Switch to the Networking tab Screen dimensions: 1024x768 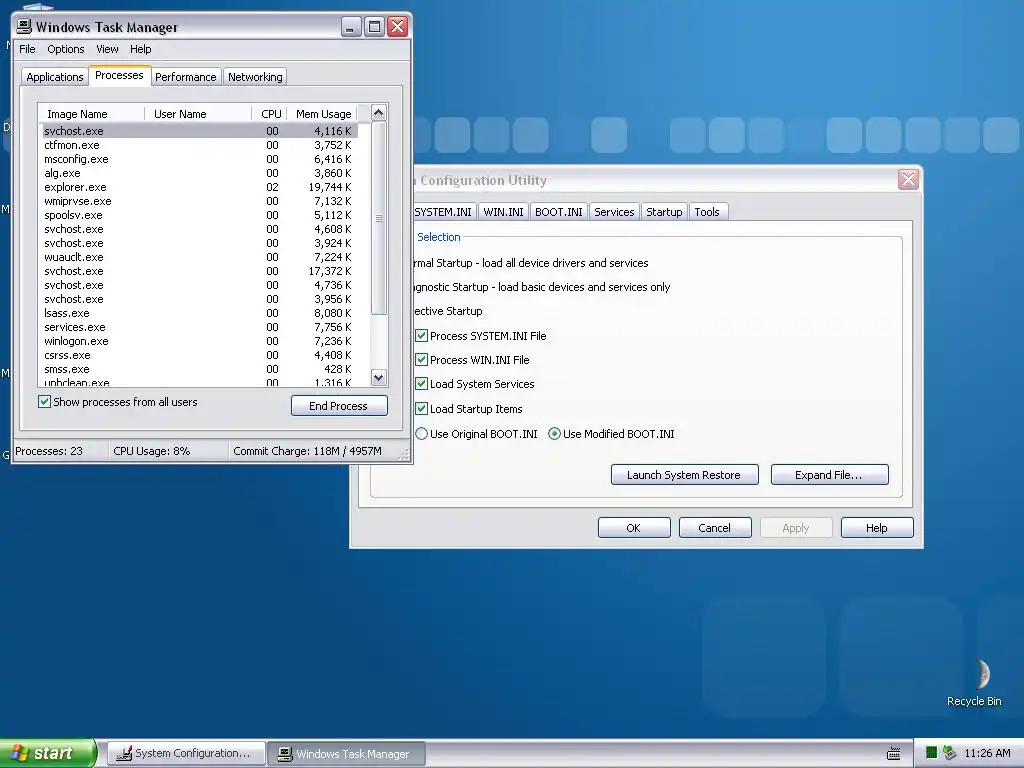[255, 77]
